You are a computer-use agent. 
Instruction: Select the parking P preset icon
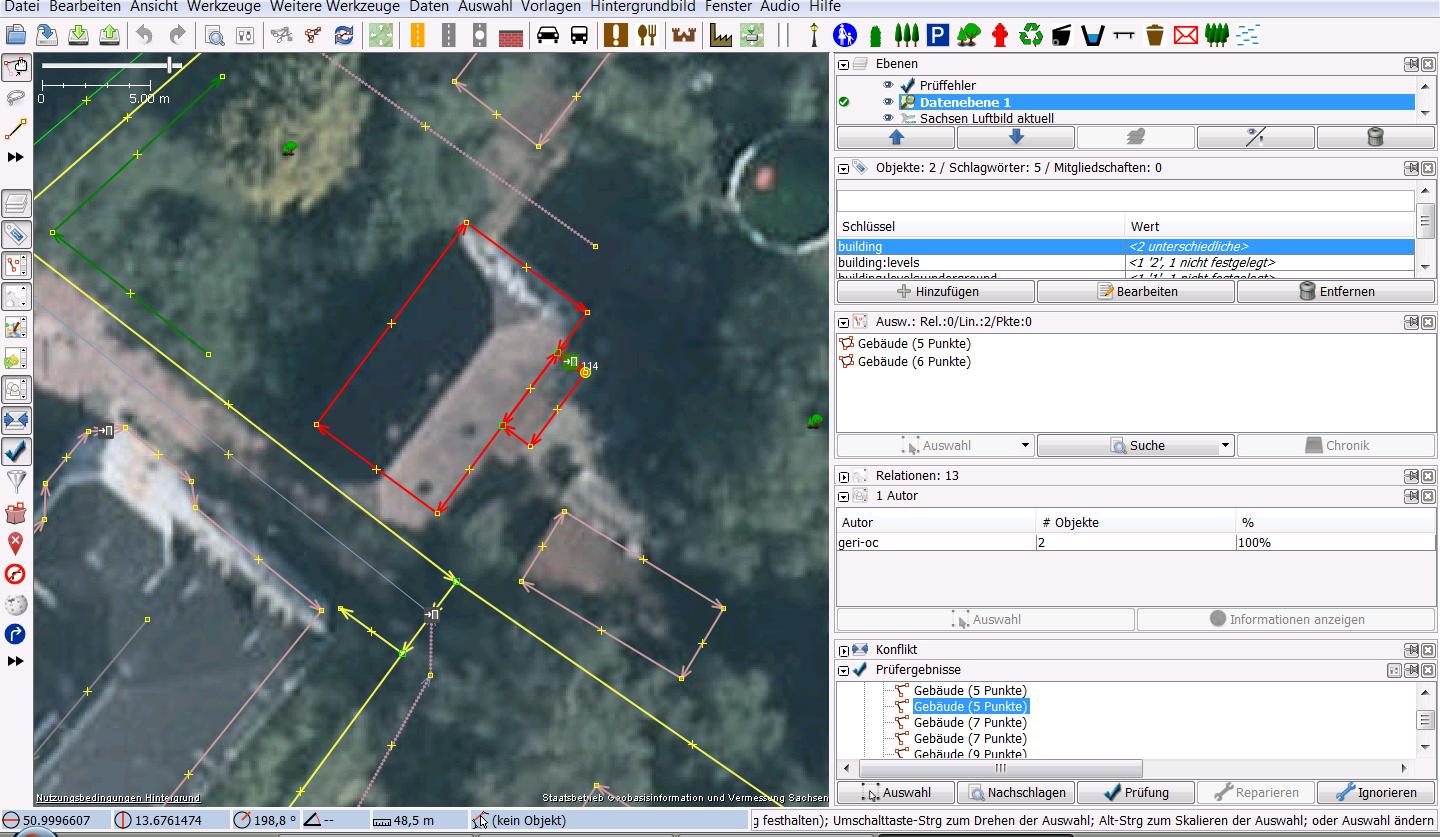pos(937,35)
